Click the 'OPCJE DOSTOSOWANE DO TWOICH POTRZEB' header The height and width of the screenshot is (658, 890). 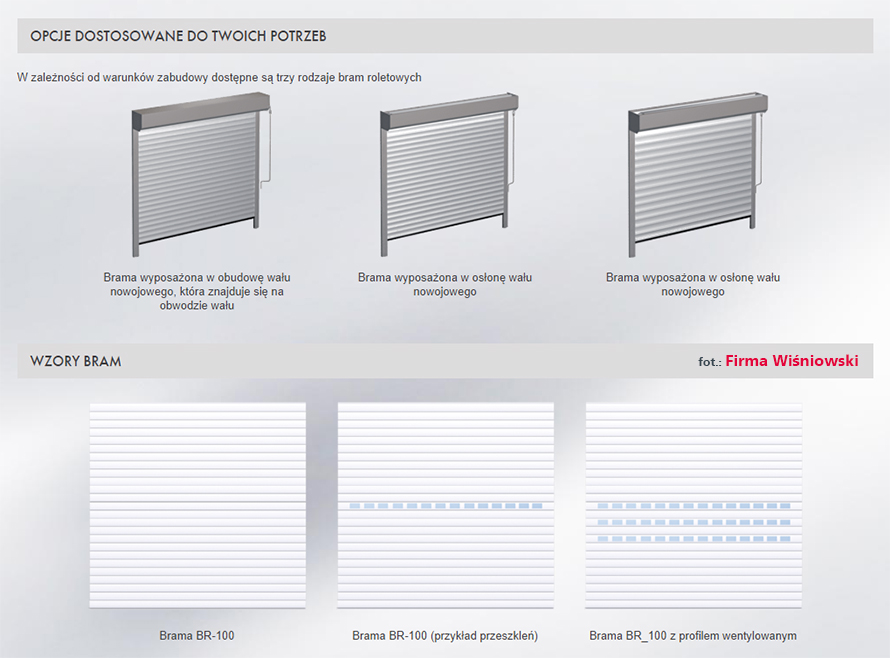(178, 36)
